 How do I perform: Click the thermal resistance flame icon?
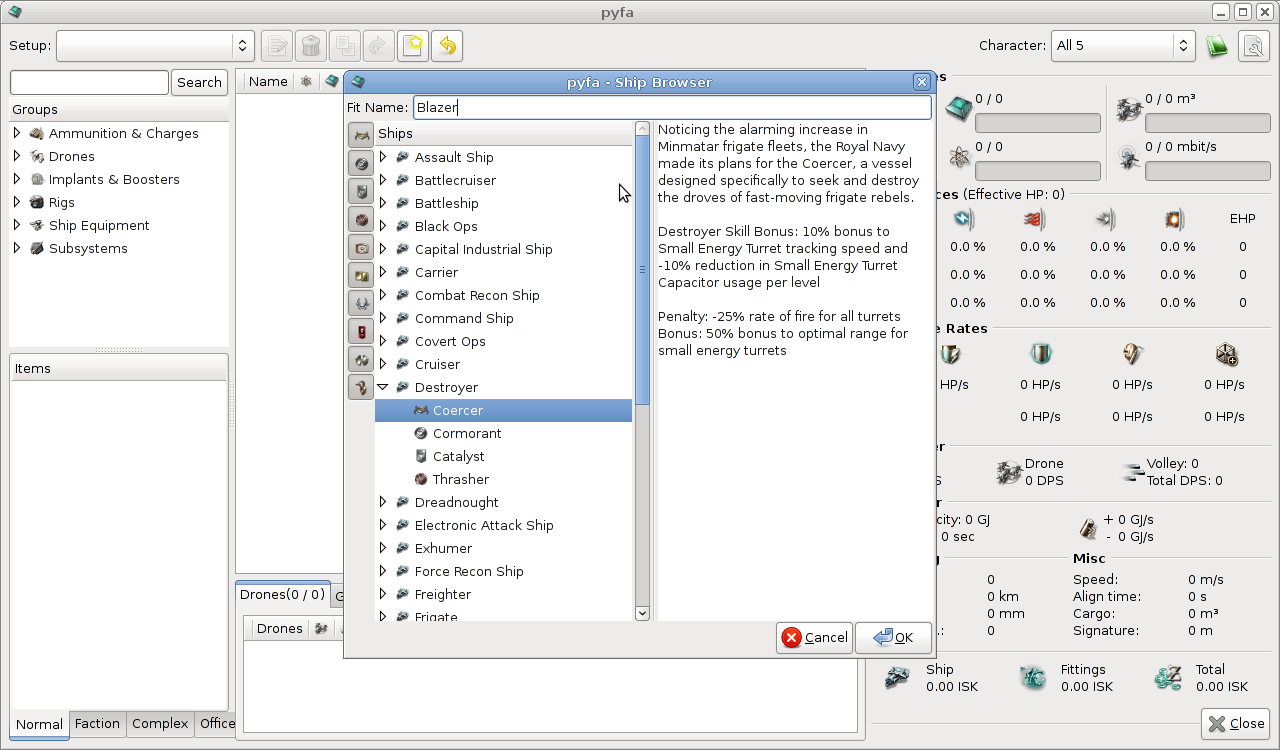pos(1036,218)
